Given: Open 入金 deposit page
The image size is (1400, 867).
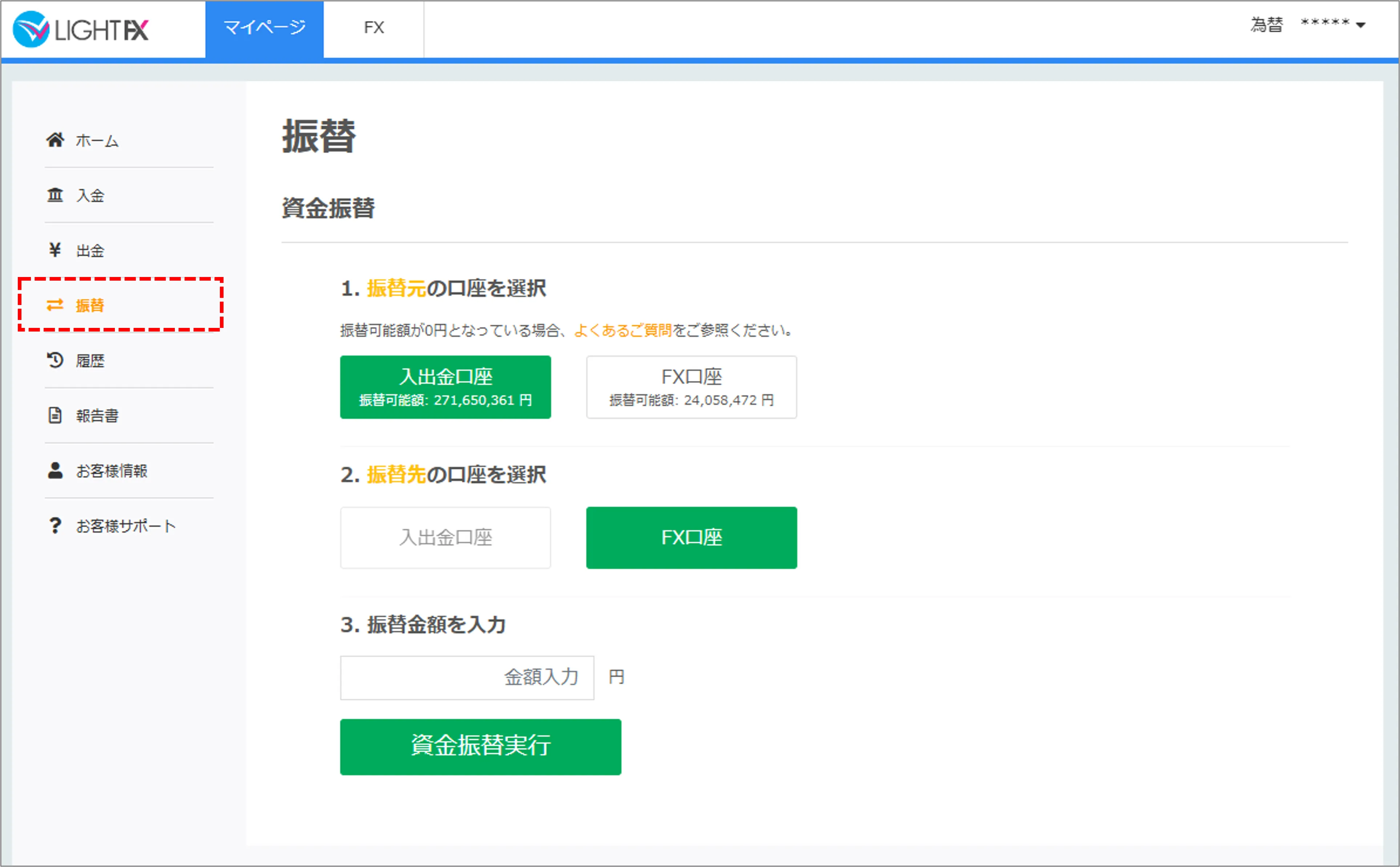Looking at the screenshot, I should (90, 196).
